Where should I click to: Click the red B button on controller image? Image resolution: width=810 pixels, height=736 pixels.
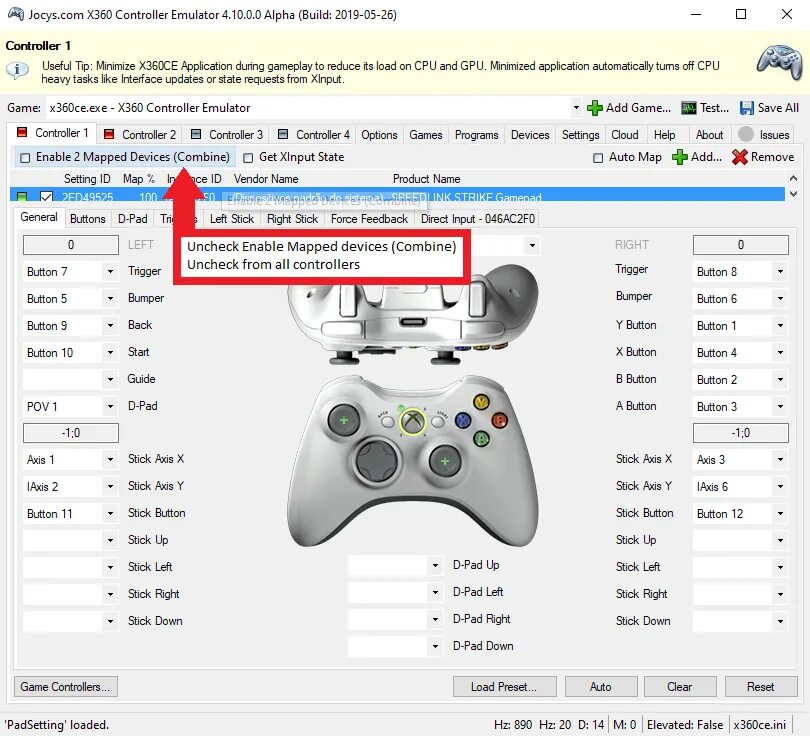click(500, 420)
